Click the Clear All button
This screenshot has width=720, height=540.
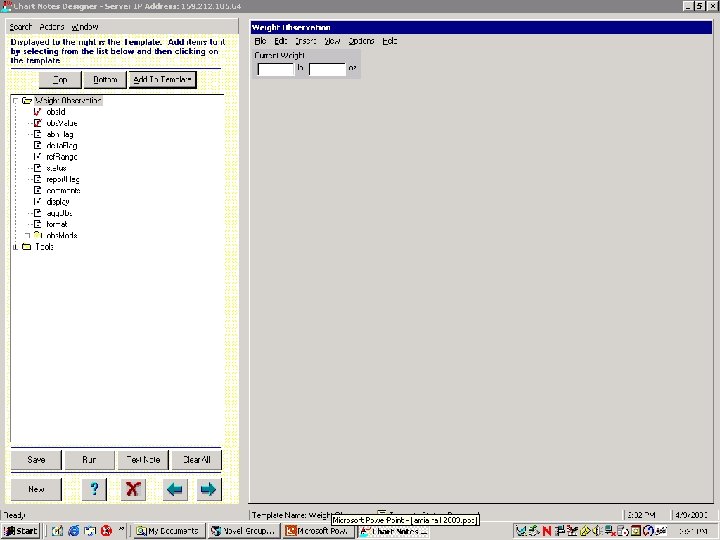[197, 460]
